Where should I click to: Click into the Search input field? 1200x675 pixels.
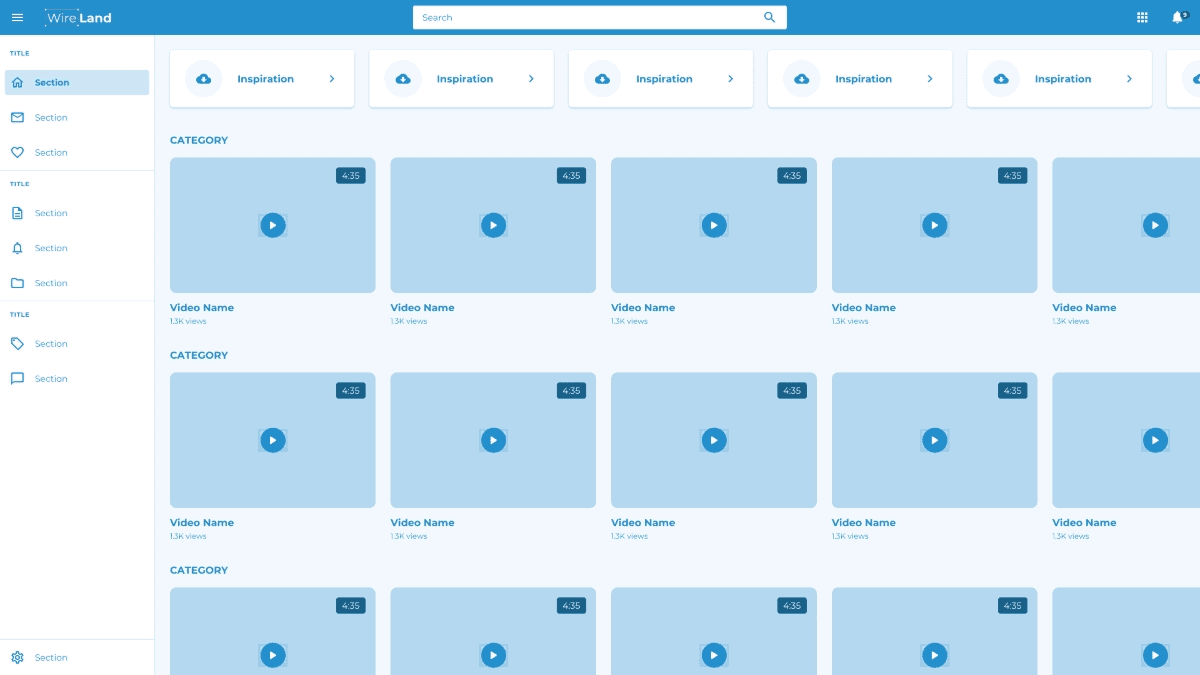(x=585, y=17)
